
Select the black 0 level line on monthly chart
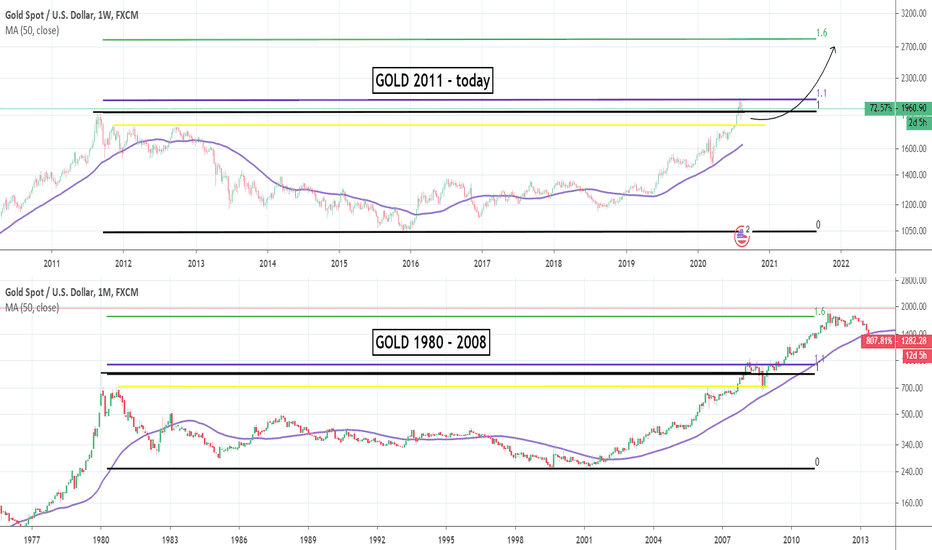(x=460, y=469)
